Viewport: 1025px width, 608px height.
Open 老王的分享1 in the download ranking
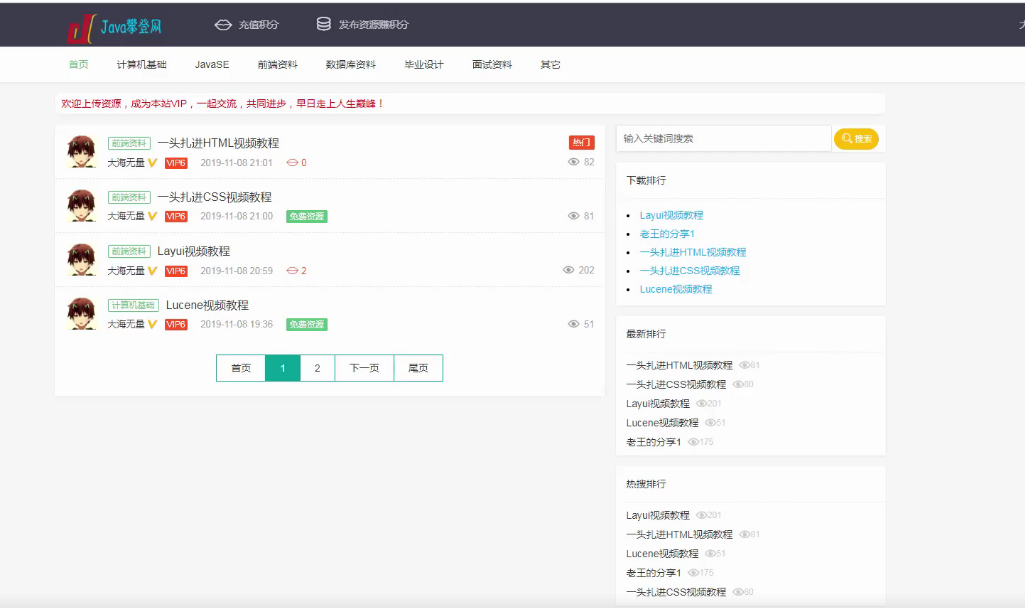(666, 234)
